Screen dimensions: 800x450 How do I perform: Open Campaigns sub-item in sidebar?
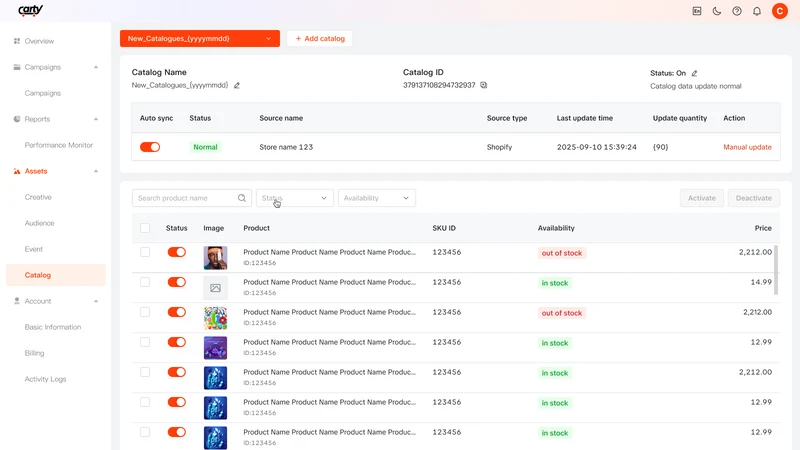(43, 93)
